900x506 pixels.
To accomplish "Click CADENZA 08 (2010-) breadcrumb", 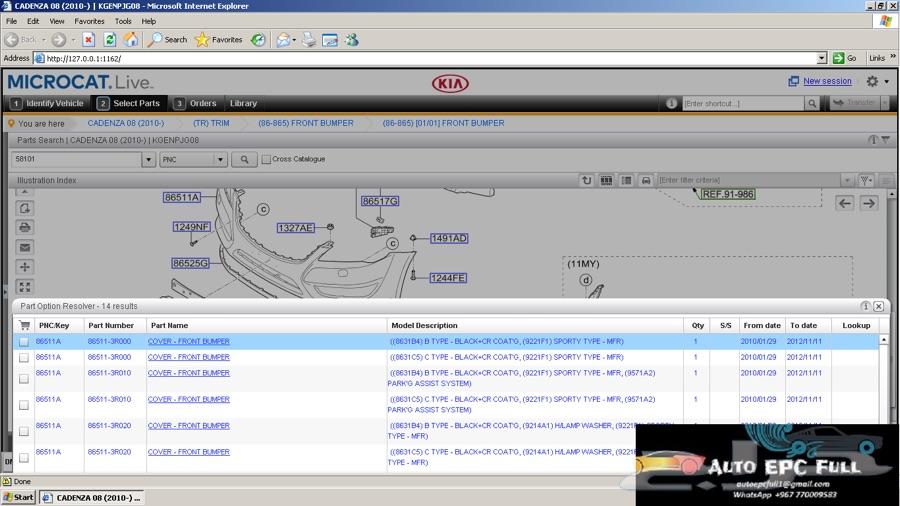I will 126,123.
